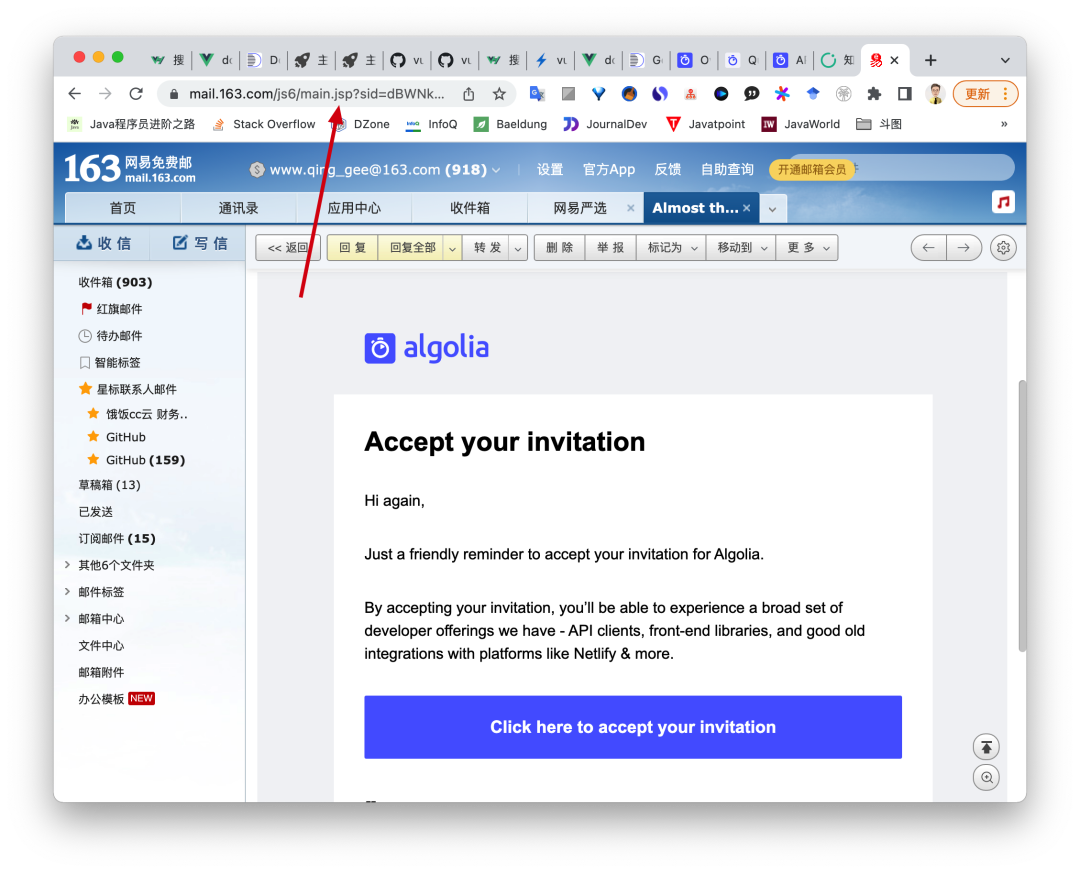Open 设置 settings link
This screenshot has height=873, width=1080.
click(550, 170)
